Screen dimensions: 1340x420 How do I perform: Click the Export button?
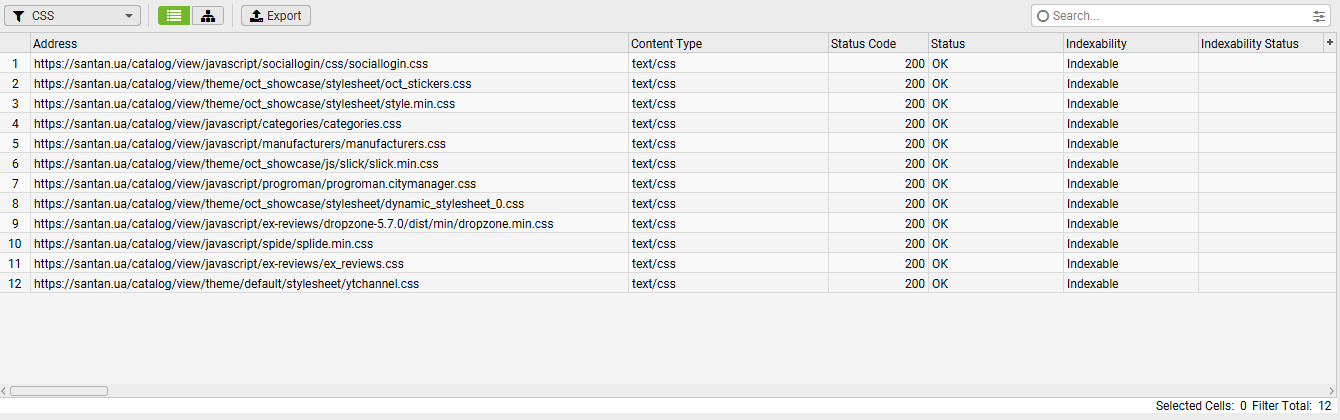pos(276,16)
